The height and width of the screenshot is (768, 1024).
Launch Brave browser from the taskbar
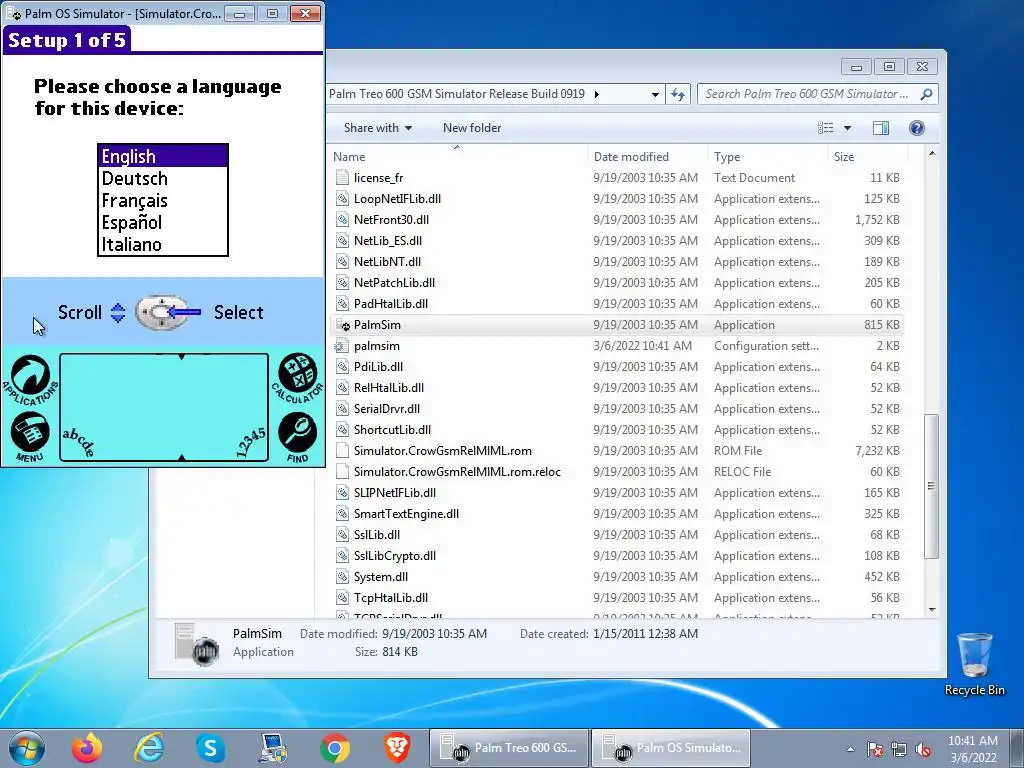coord(396,748)
